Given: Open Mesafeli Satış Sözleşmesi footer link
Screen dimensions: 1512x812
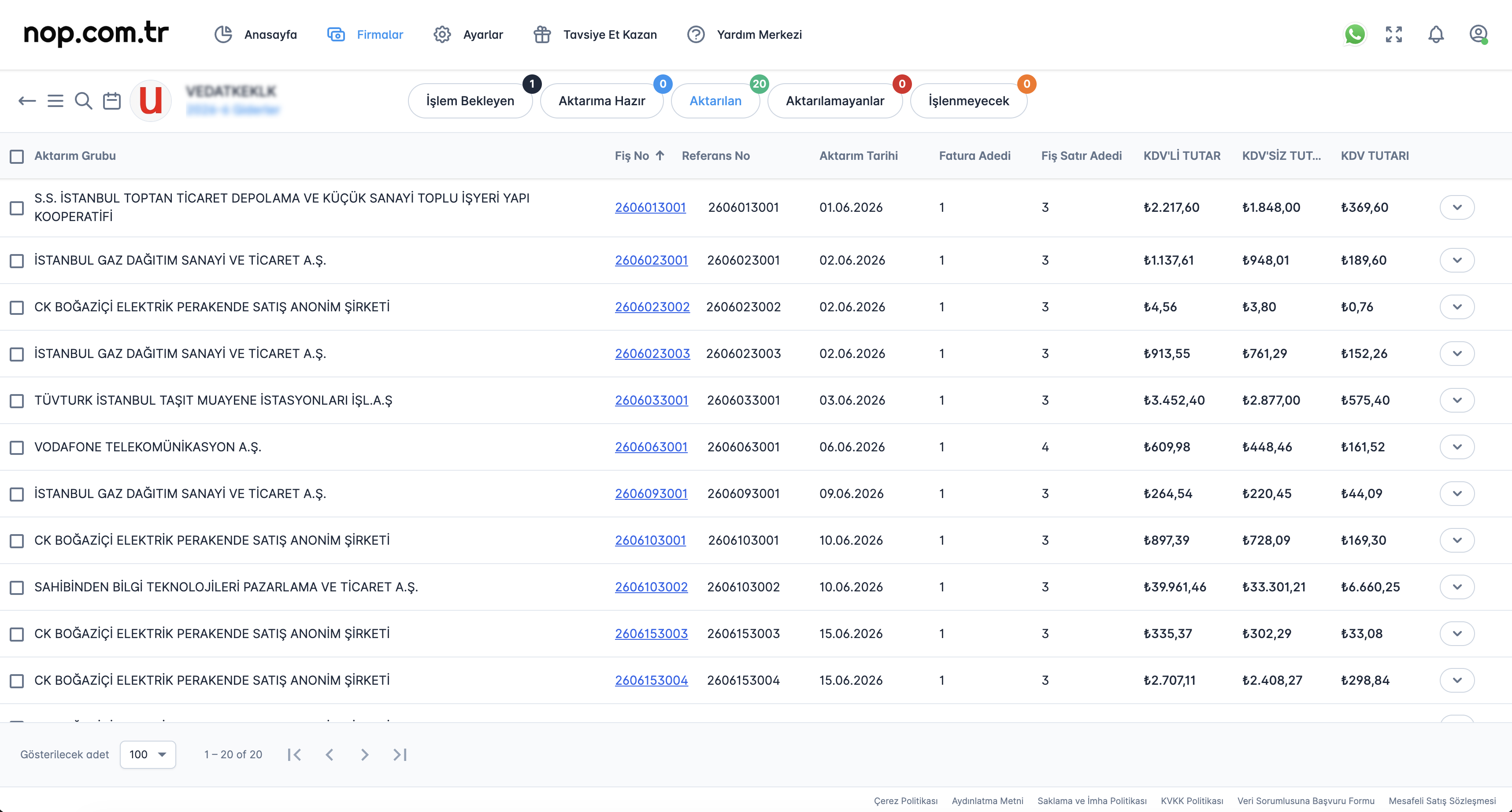Looking at the screenshot, I should [x=1442, y=801].
